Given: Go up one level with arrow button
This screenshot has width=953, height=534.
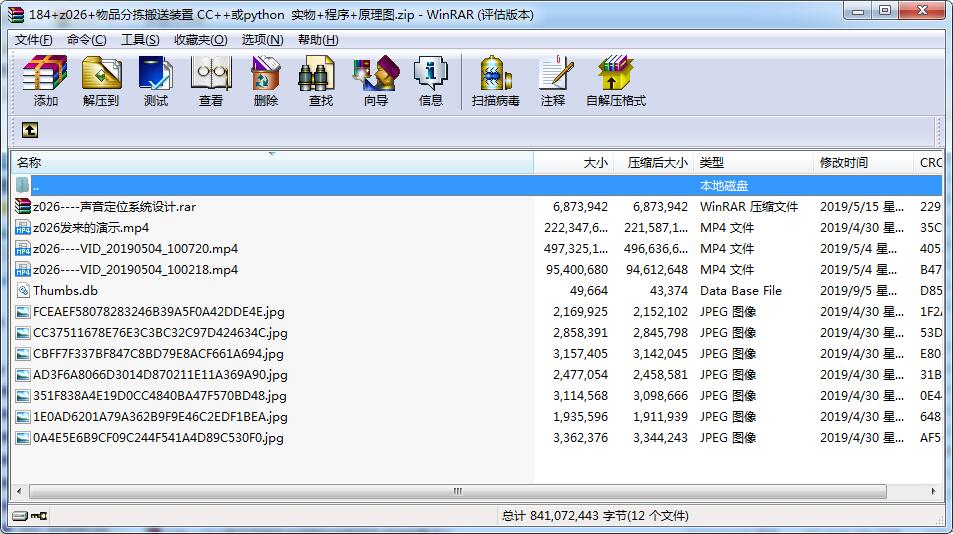Looking at the screenshot, I should pyautogui.click(x=30, y=130).
